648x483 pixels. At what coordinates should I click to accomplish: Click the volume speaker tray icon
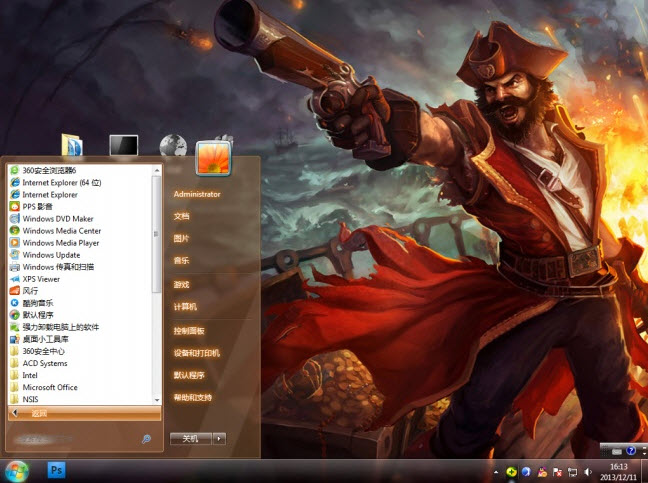pyautogui.click(x=587, y=471)
